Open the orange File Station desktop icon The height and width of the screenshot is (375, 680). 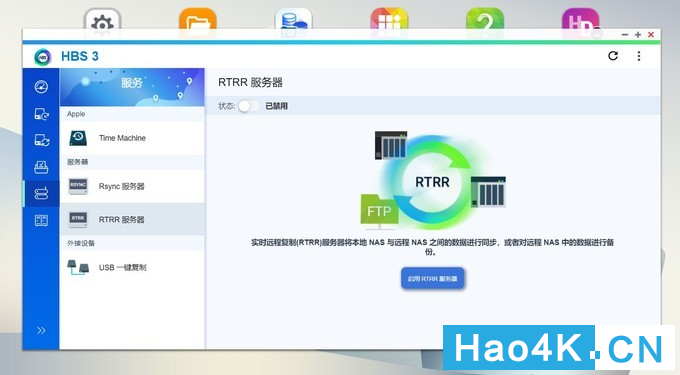198,21
